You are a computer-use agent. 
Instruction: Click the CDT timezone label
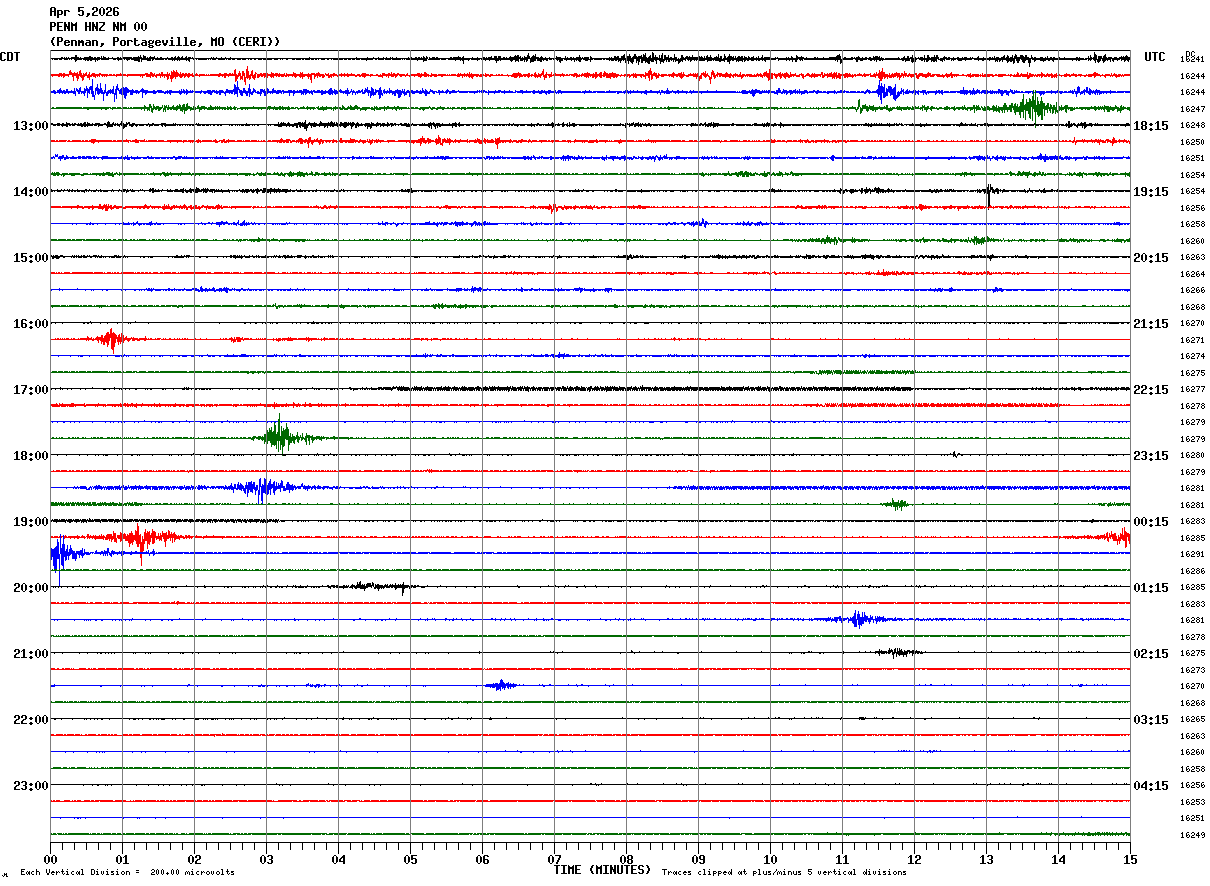[x=10, y=57]
